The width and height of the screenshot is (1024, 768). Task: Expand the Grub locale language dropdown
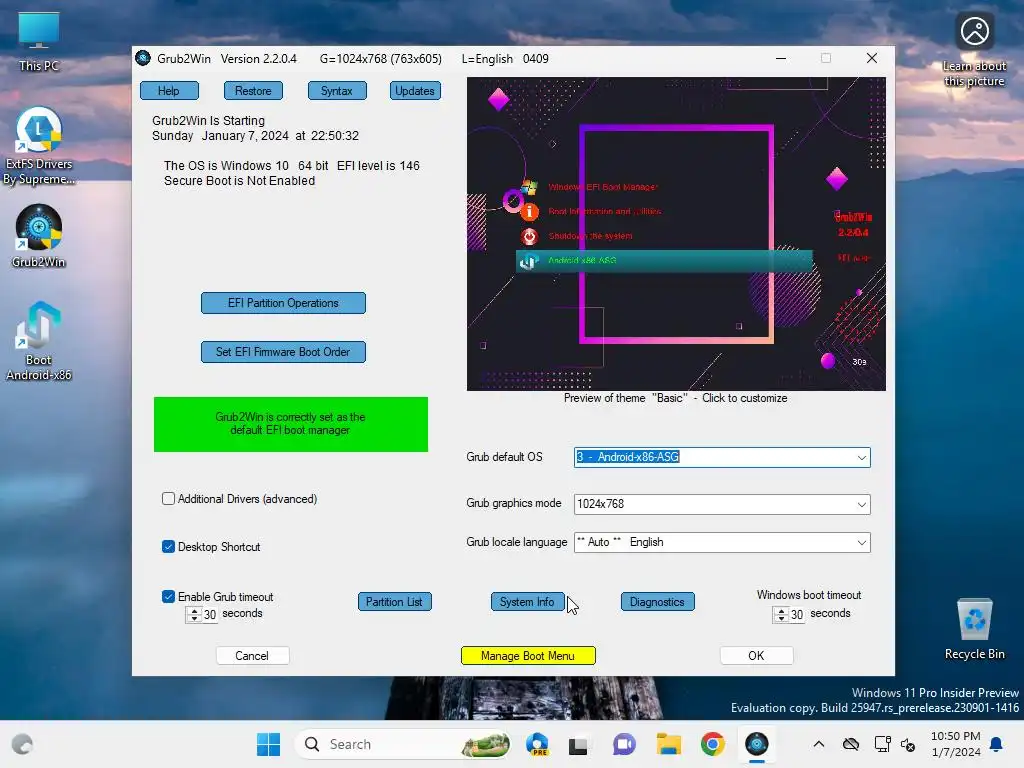tap(861, 542)
